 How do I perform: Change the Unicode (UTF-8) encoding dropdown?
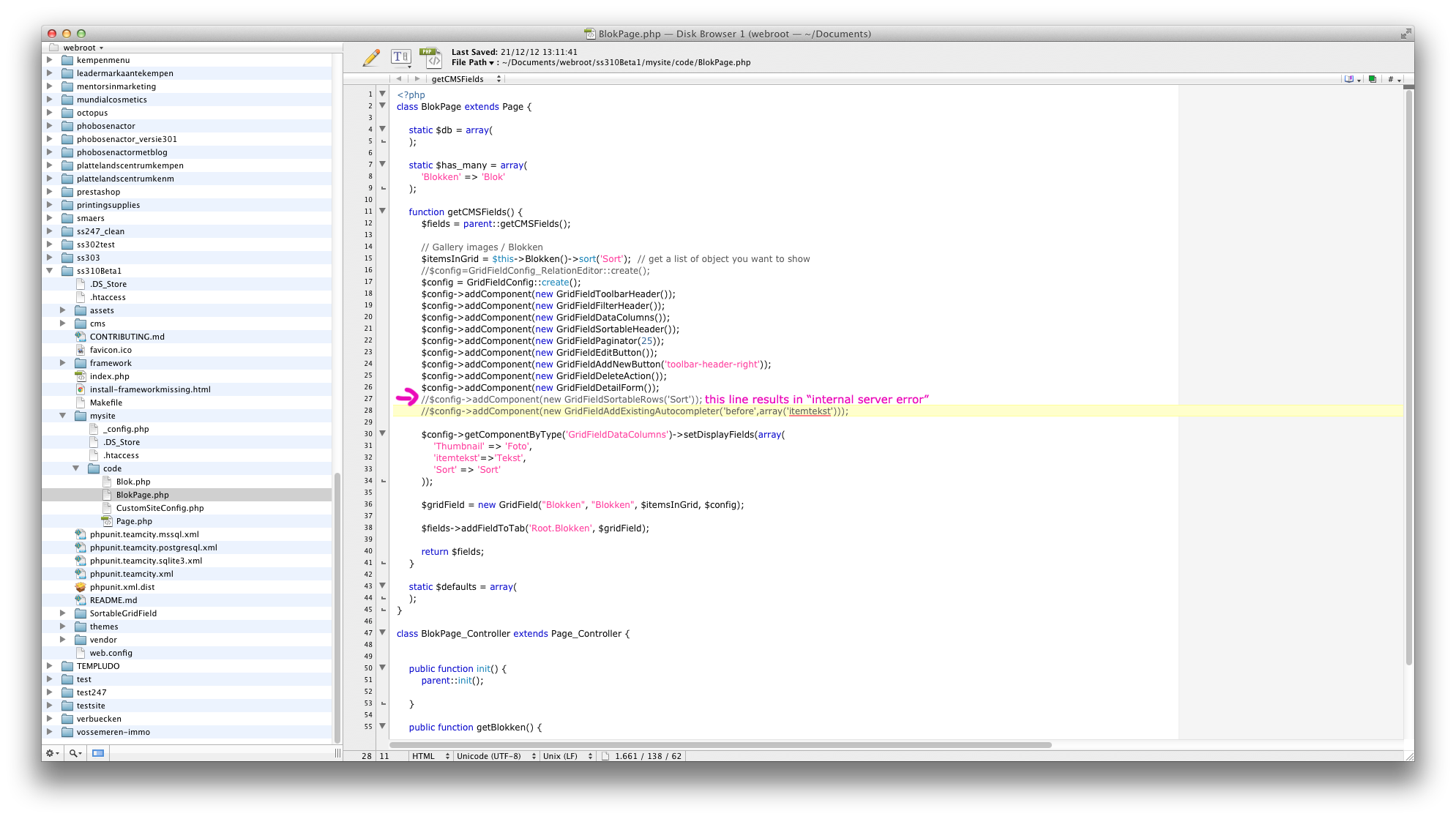pyautogui.click(x=496, y=756)
